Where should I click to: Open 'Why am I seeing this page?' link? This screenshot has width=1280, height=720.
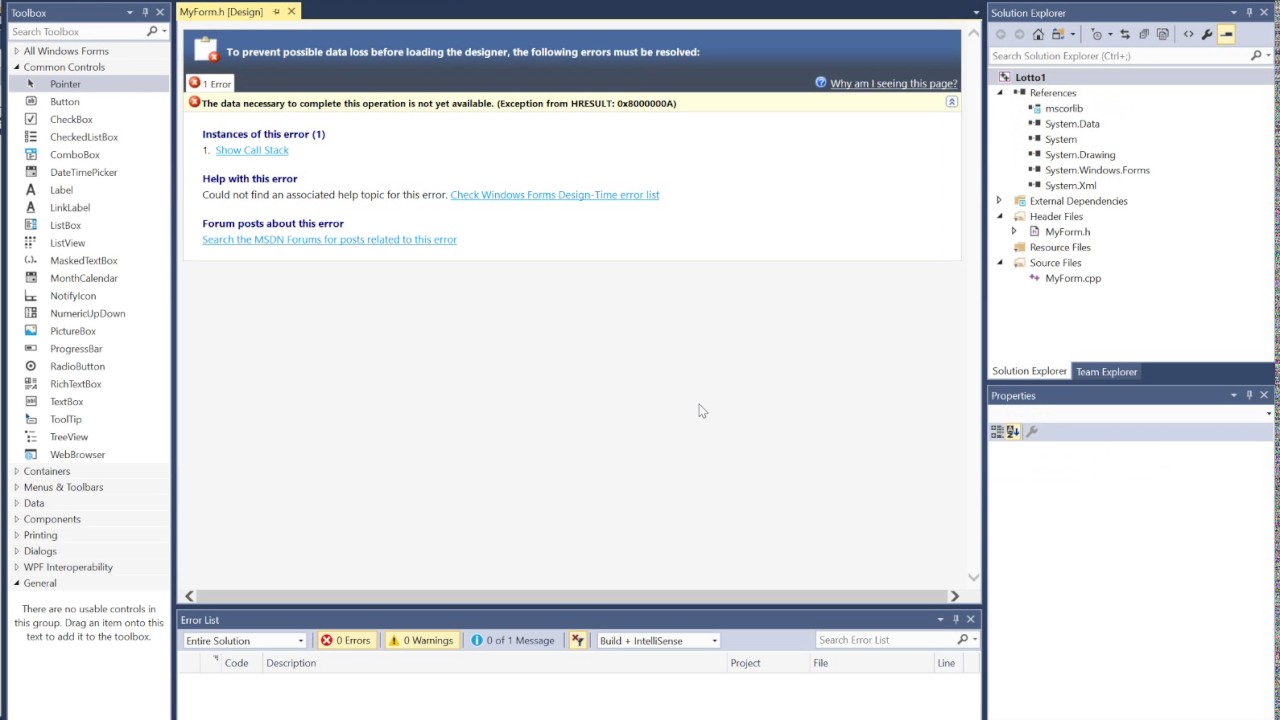(893, 83)
